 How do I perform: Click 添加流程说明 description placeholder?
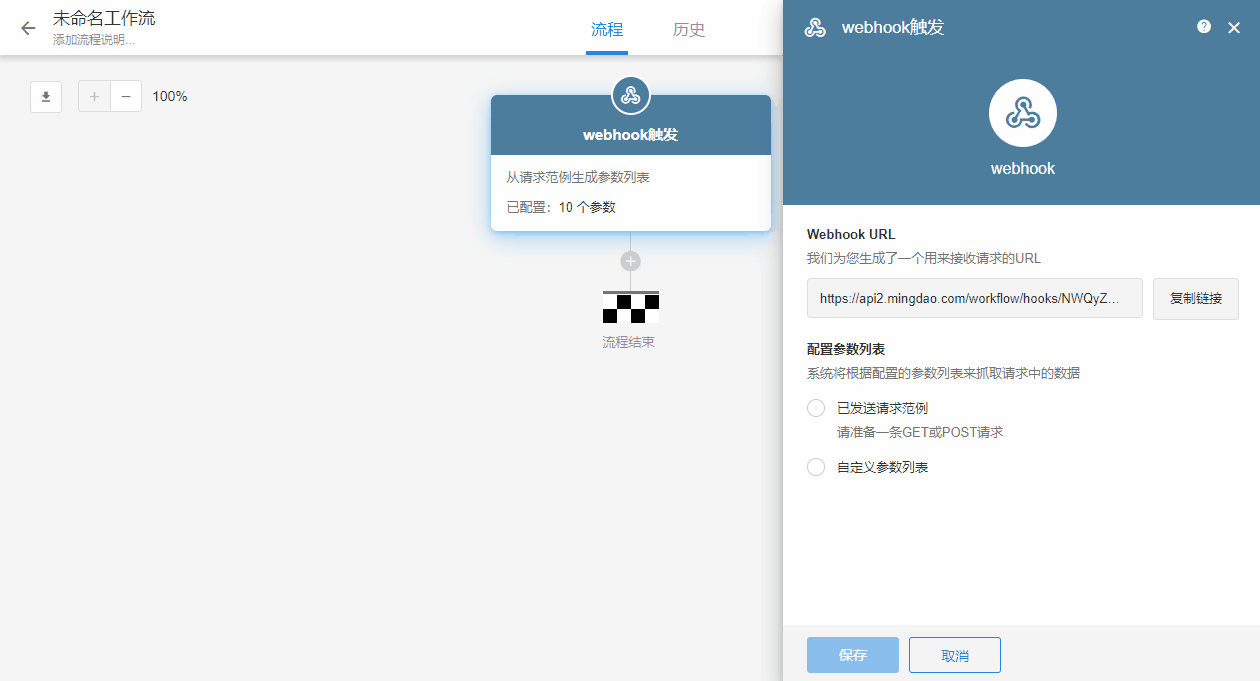coord(94,40)
